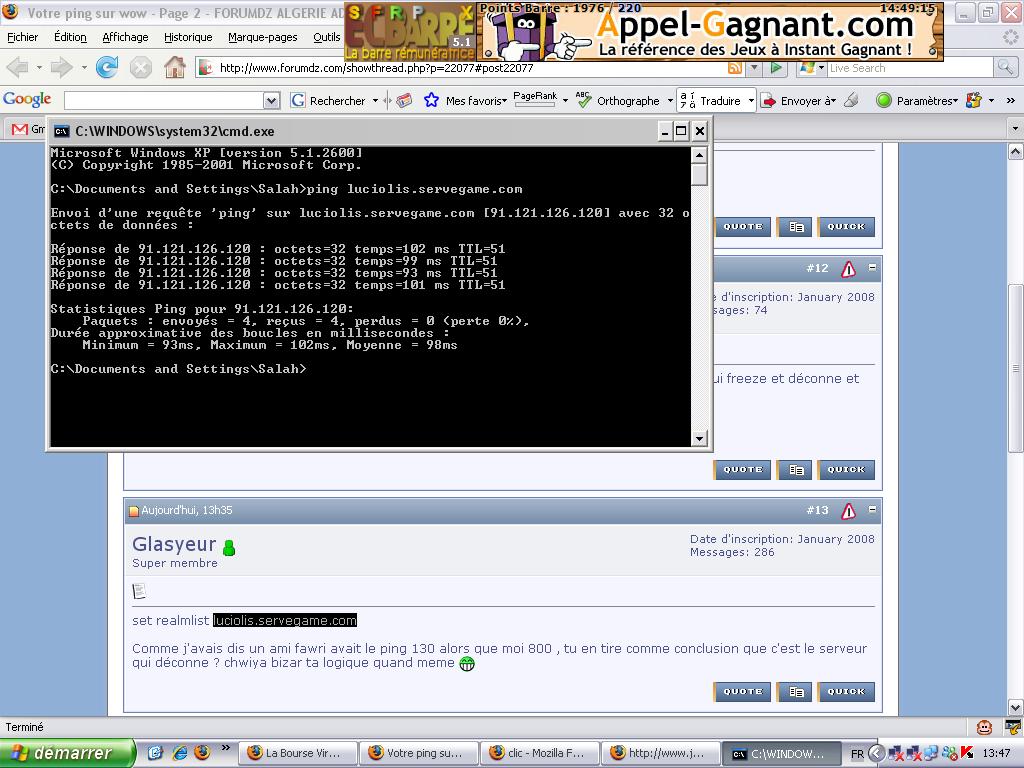This screenshot has height=768, width=1024.
Task: Click the Windows démarrer start button
Action: click(66, 753)
